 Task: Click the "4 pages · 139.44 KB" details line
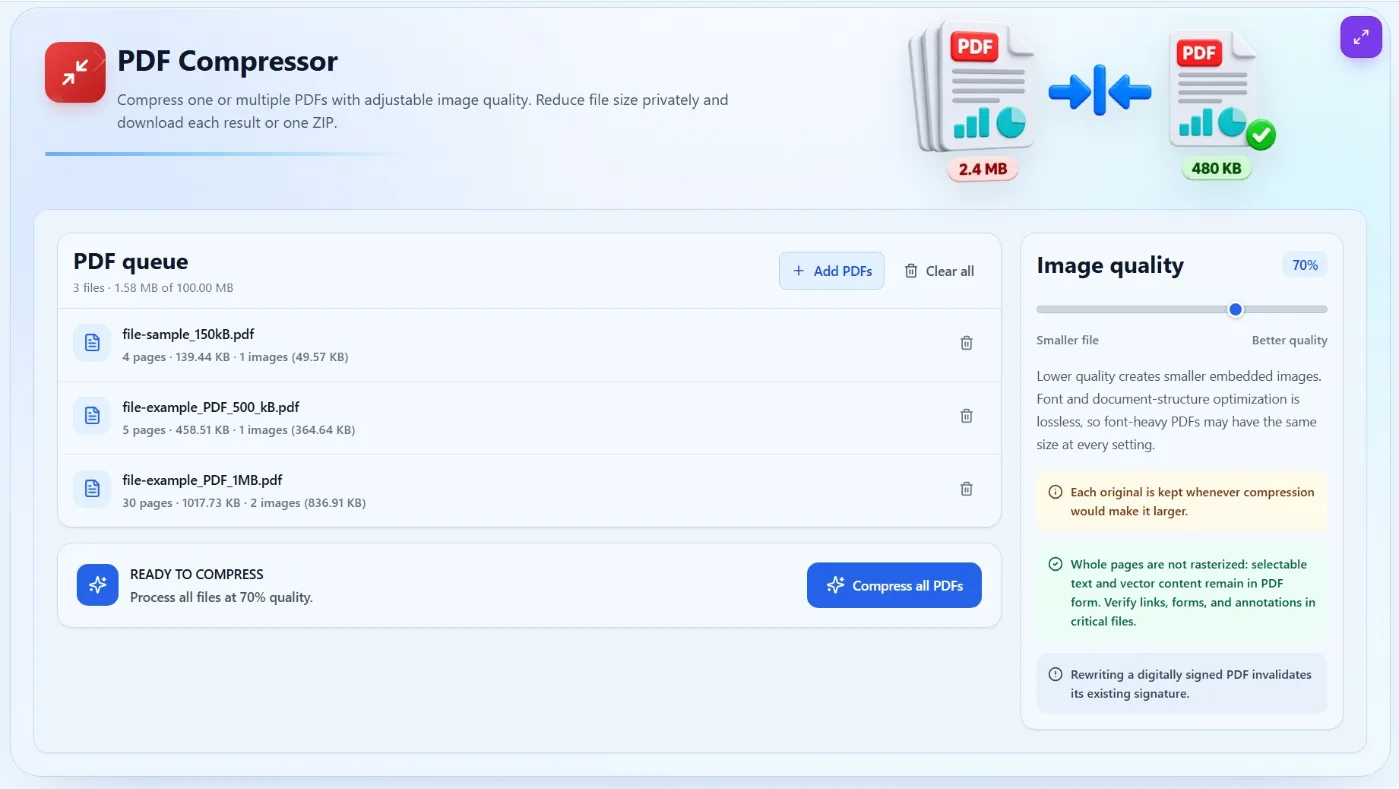coord(235,357)
